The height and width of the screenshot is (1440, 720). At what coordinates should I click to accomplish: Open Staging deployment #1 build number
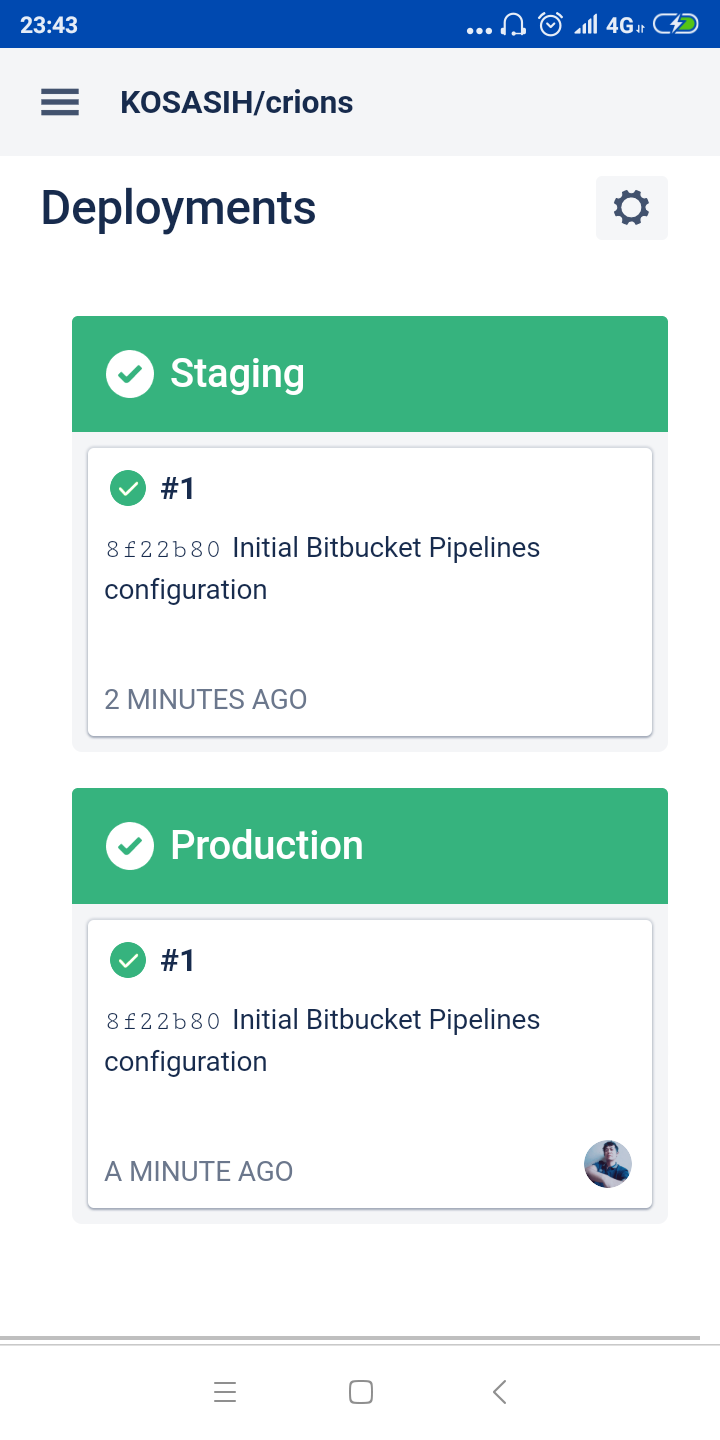[178, 489]
